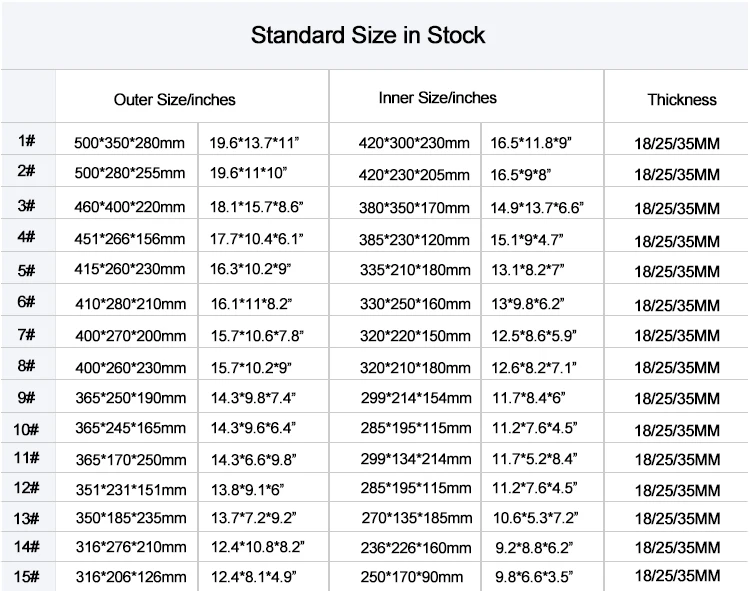750x591 pixels.
Task: Click inner size 420*230*205mm cell
Action: point(414,174)
